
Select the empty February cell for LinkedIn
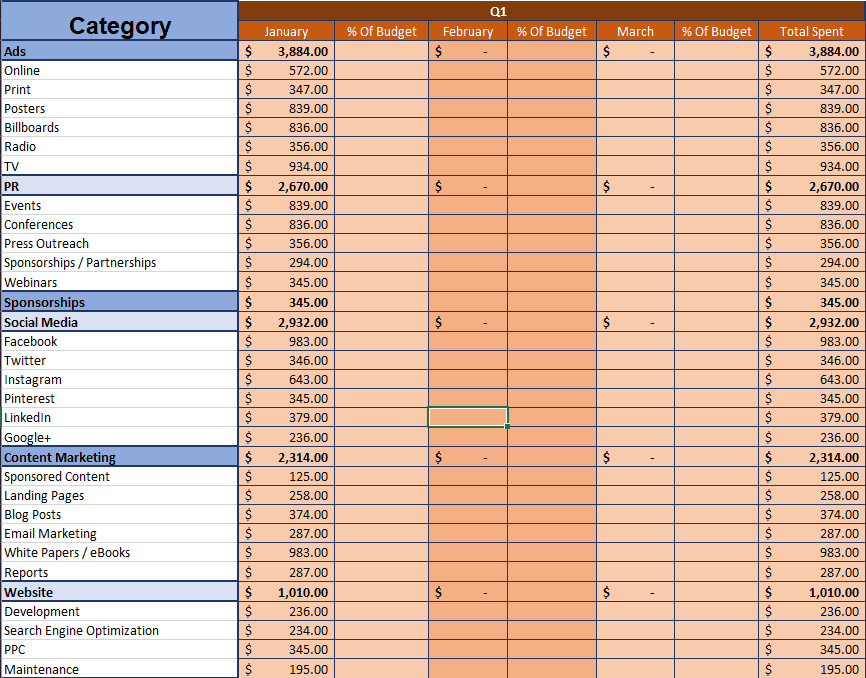pyautogui.click(x=468, y=417)
